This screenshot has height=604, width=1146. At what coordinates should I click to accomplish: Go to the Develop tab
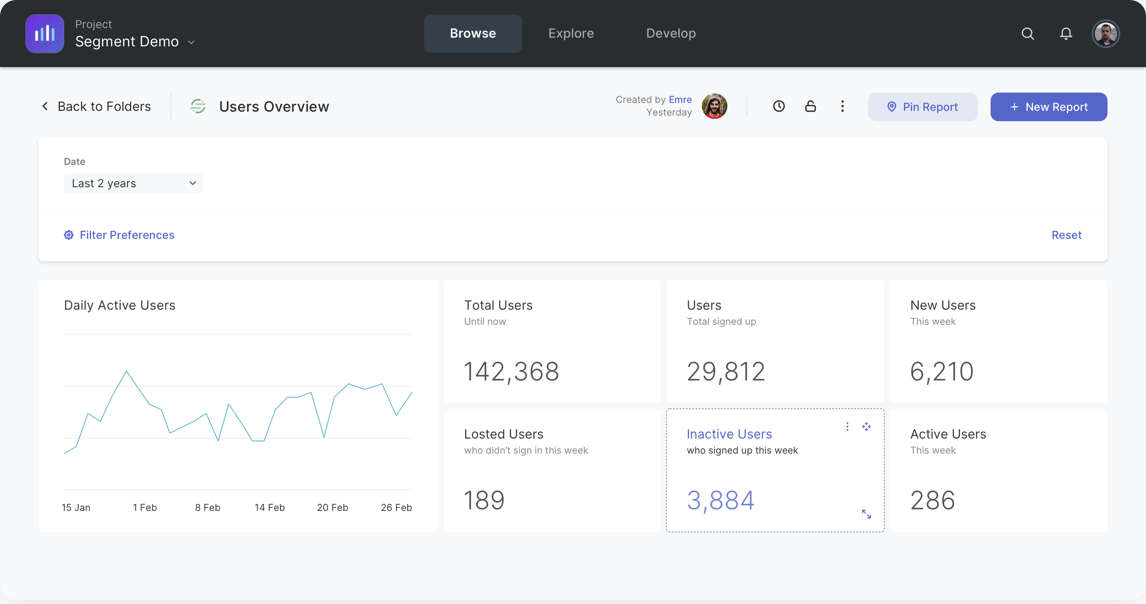coord(670,34)
